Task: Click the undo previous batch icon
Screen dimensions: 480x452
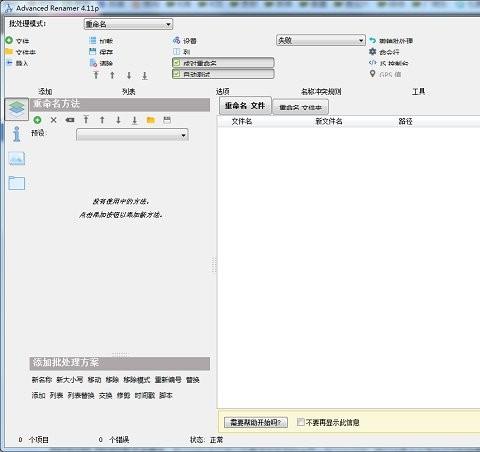Action: click(x=373, y=41)
